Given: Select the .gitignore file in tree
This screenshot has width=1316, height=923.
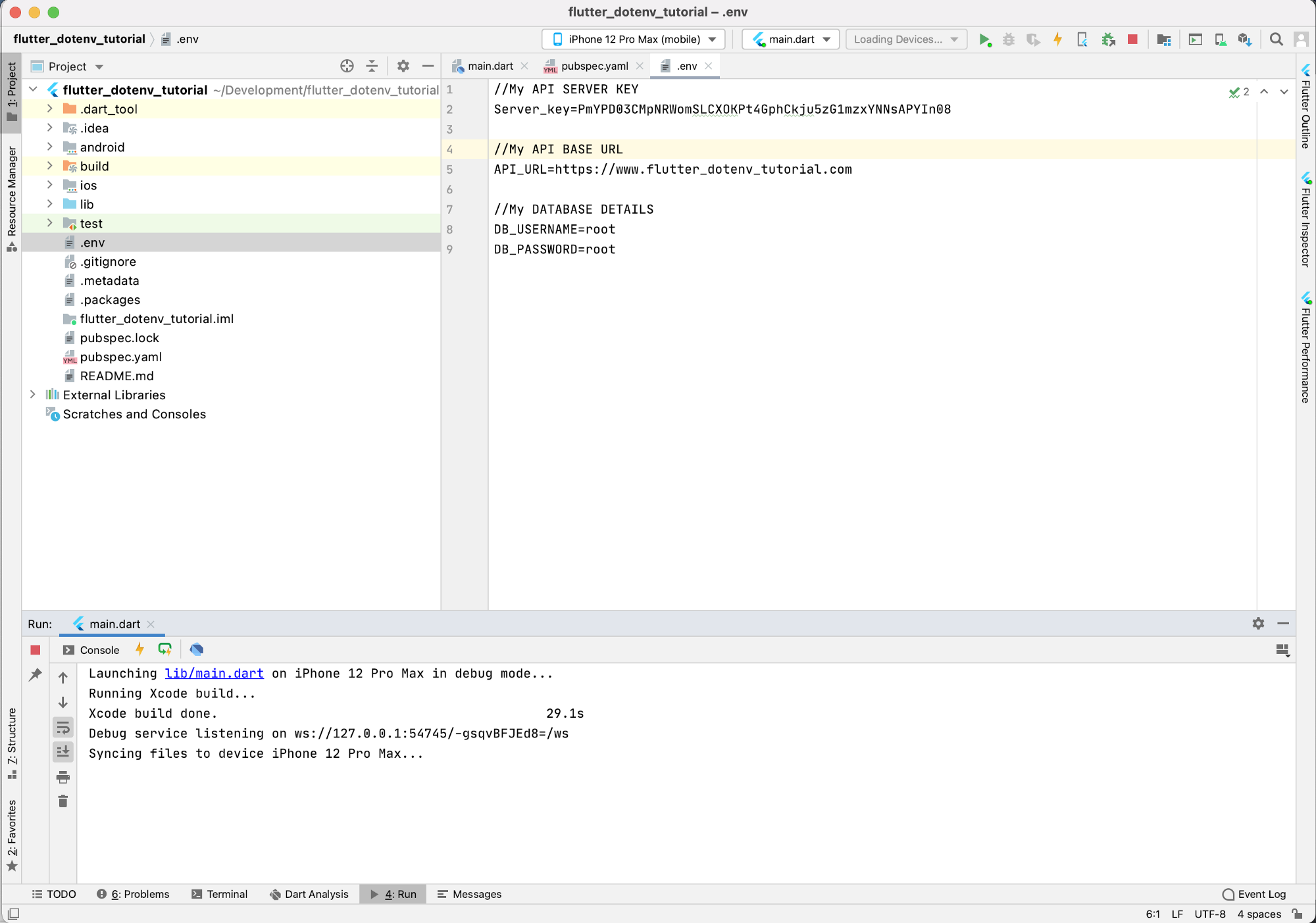Looking at the screenshot, I should coord(108,261).
